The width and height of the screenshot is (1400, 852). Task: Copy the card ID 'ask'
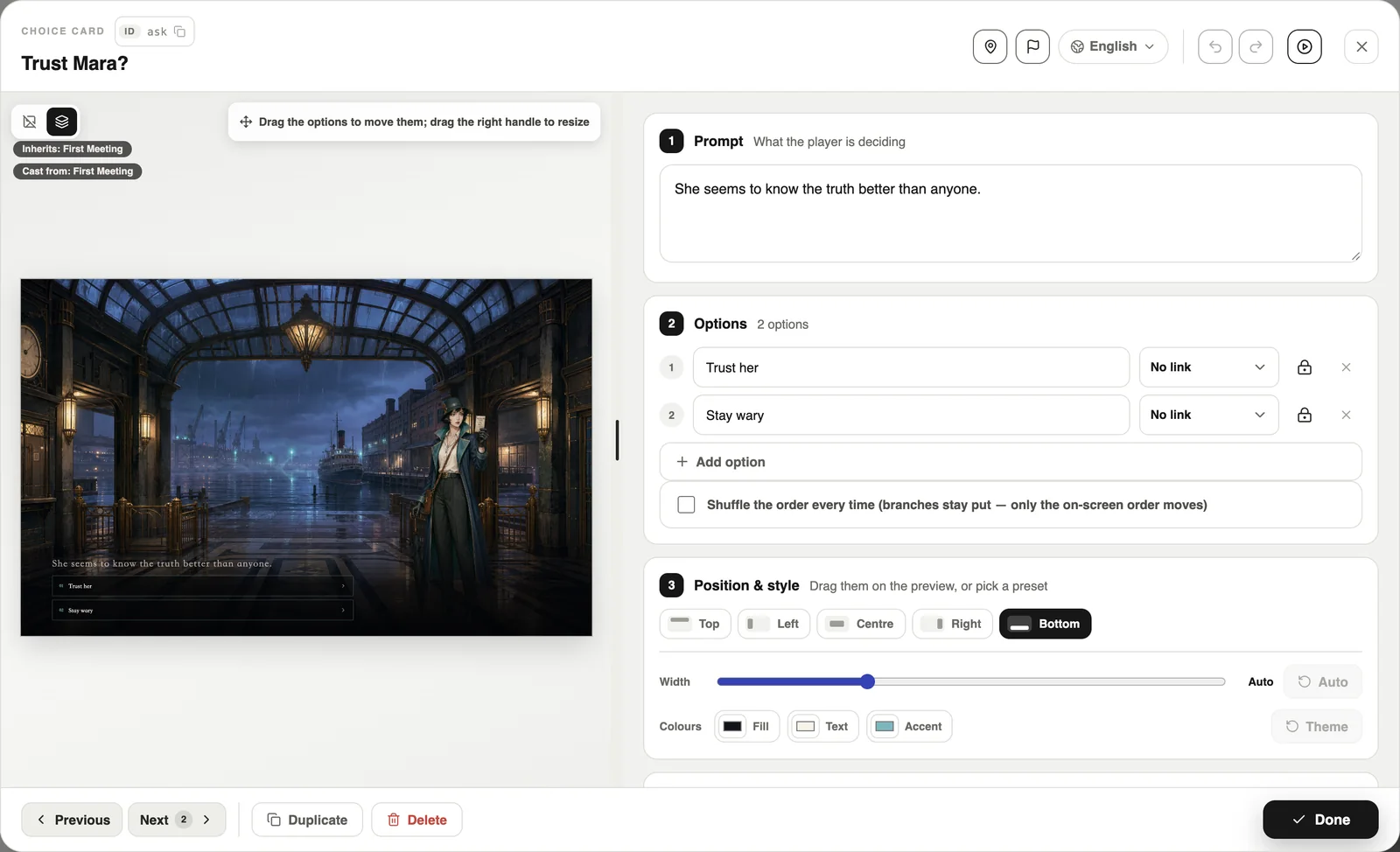click(x=179, y=31)
